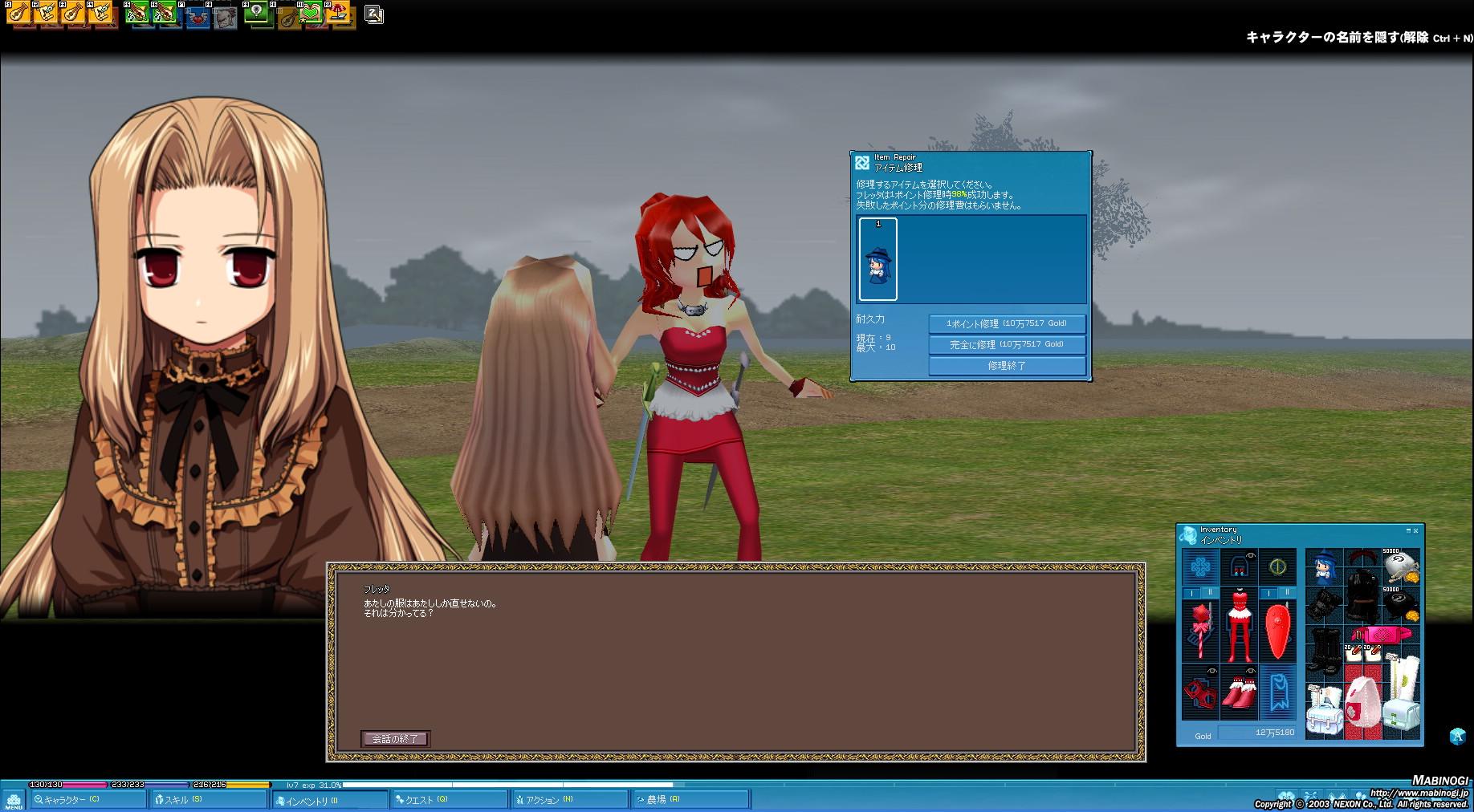Toggle boots slot visibility eye icon

1251,670
